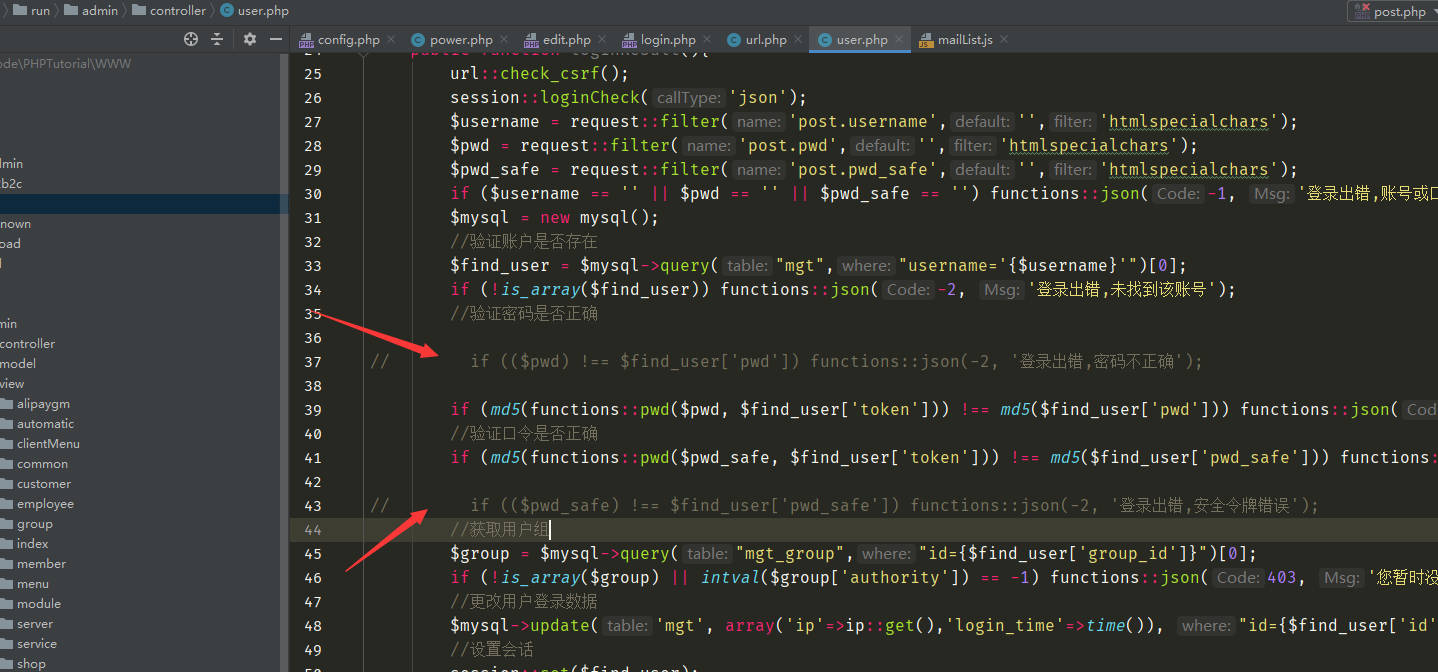This screenshot has height=672, width=1438.
Task: Click the comment '//验证账户是否存在'
Action: point(524,242)
